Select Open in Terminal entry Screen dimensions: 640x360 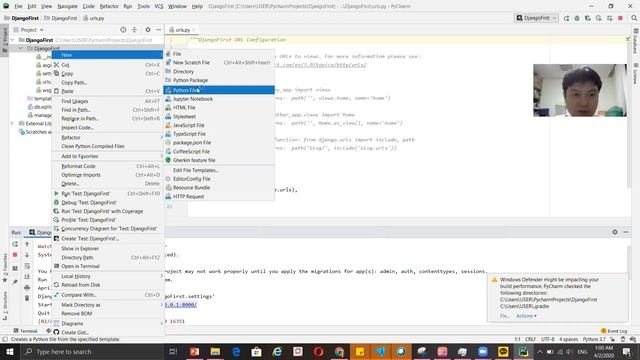[x=107, y=266]
